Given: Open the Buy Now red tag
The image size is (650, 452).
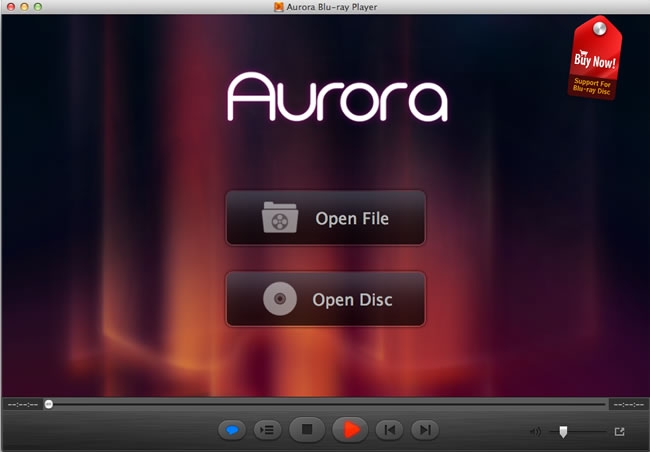Looking at the screenshot, I should 593,58.
